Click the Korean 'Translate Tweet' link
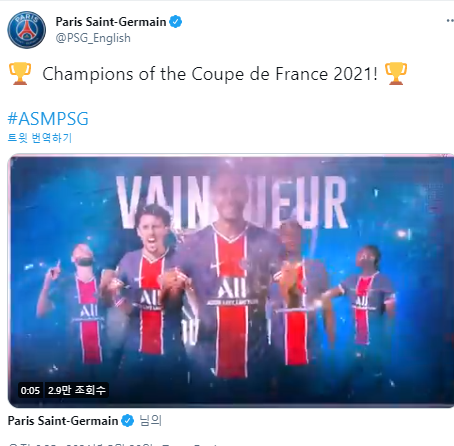The height and width of the screenshot is (446, 454). pos(40,138)
